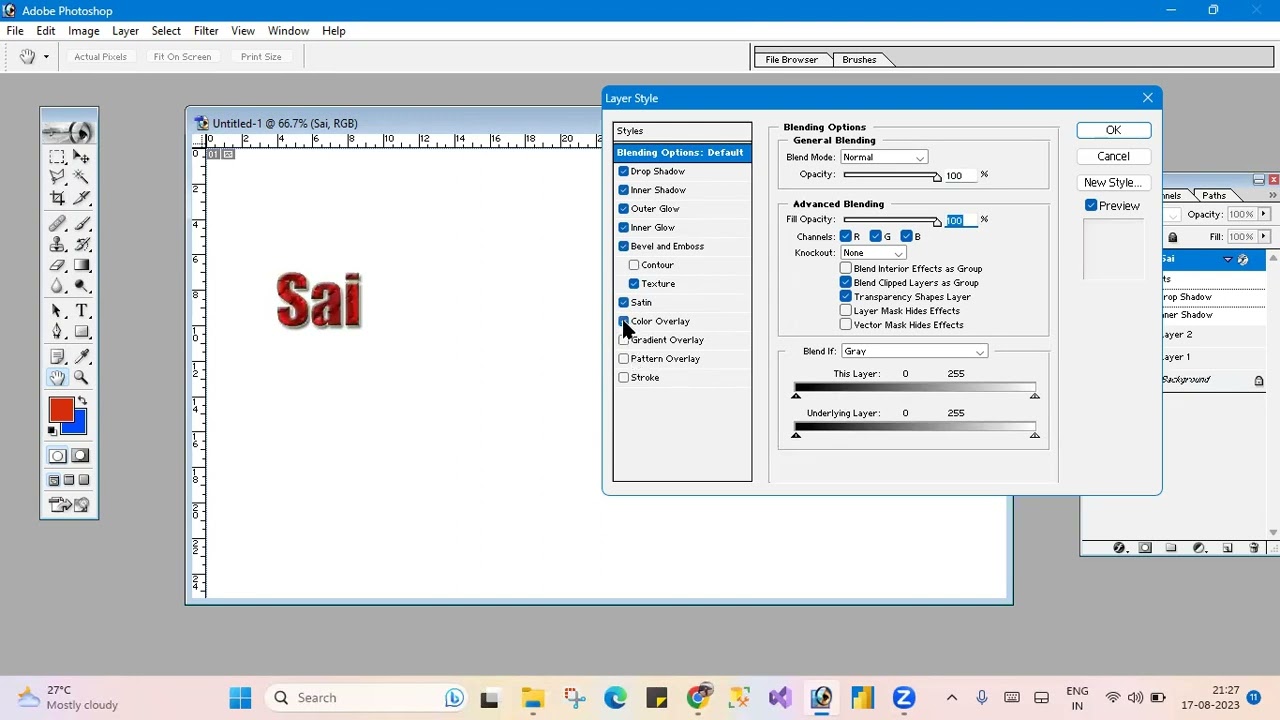Open Hand tool preset picker arrow

click(x=46, y=57)
